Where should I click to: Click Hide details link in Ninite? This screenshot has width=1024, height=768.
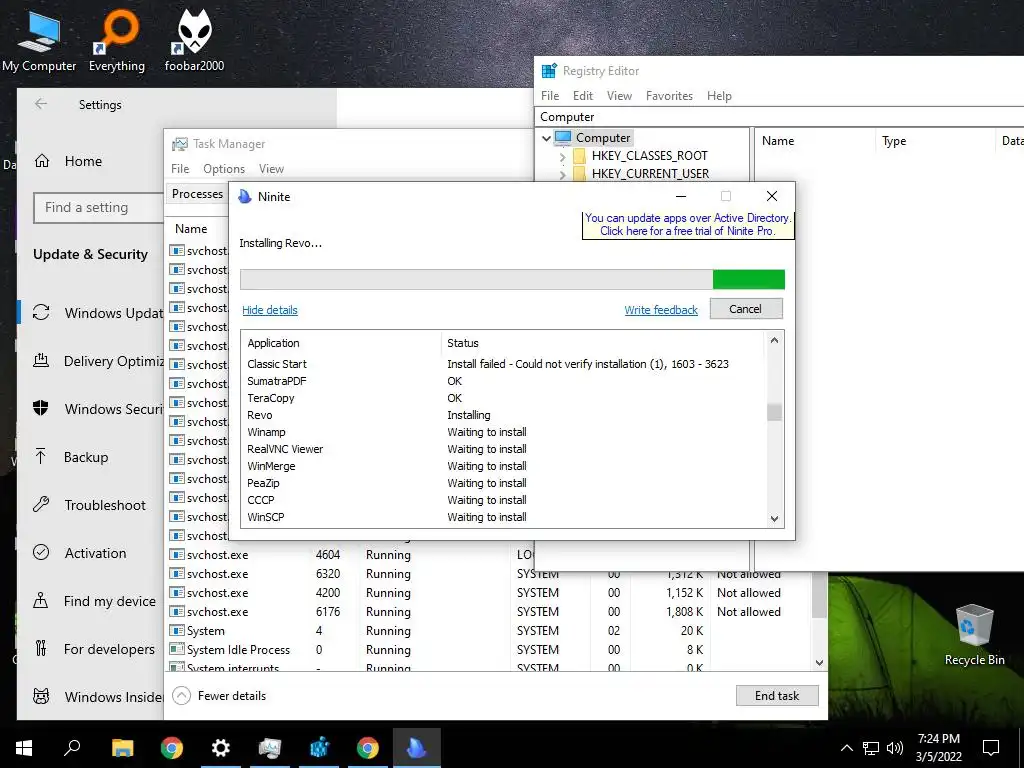(270, 310)
